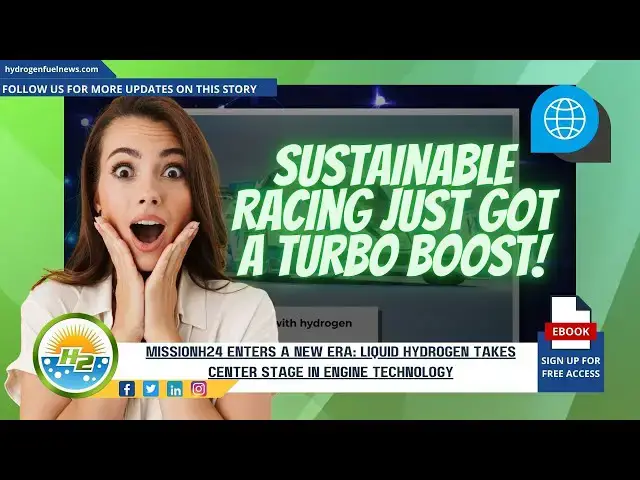Click the Facebook icon

[x=127, y=389]
